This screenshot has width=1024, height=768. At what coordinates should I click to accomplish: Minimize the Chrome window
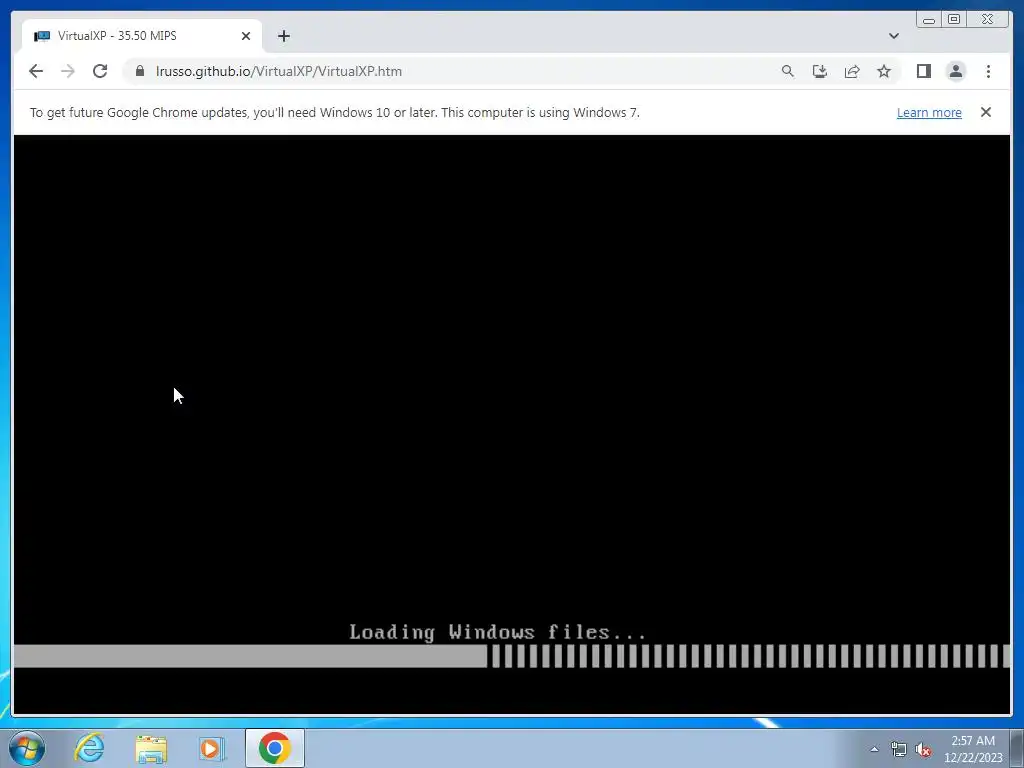pyautogui.click(x=928, y=20)
